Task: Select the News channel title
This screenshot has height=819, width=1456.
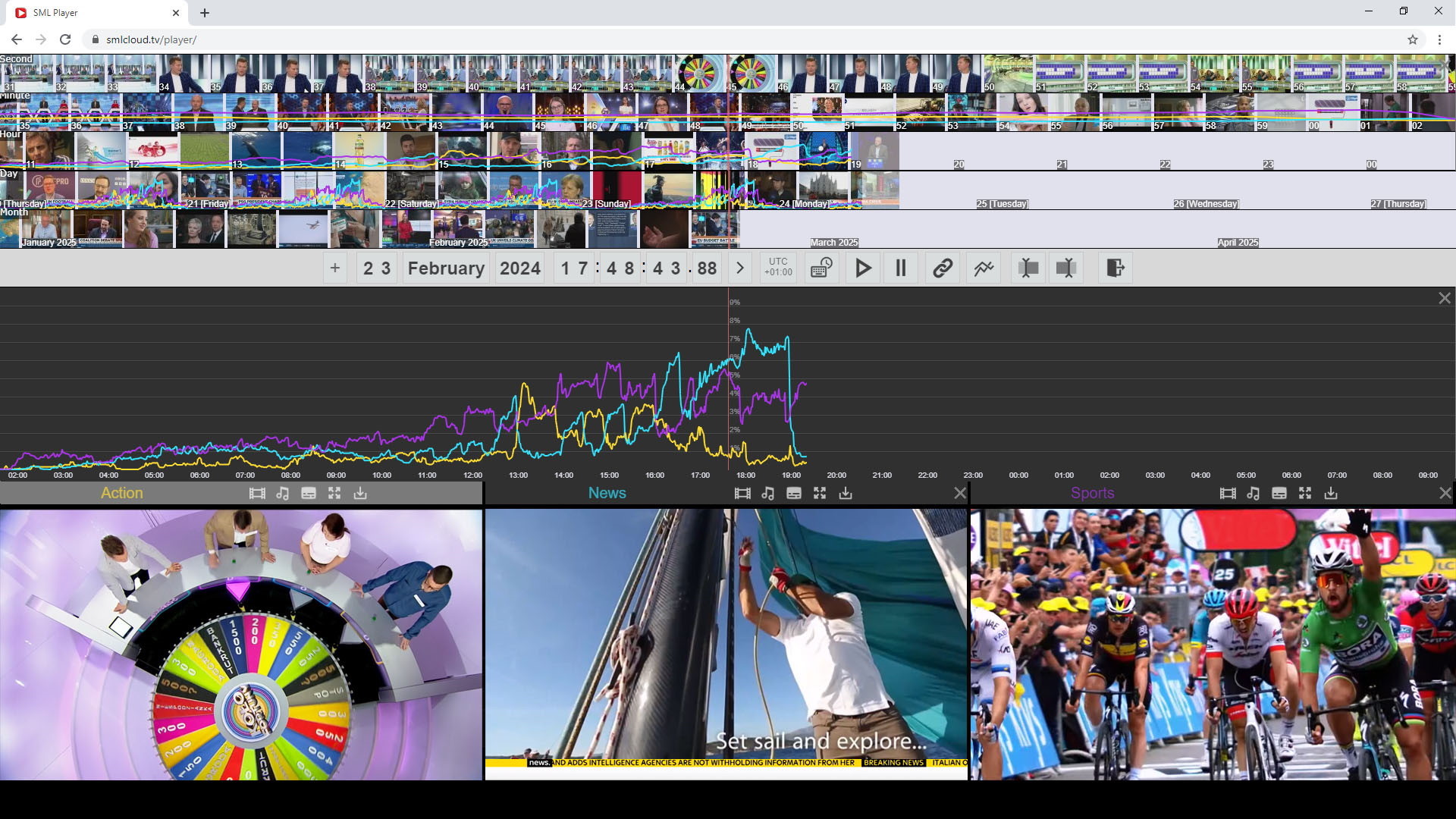Action: (607, 493)
